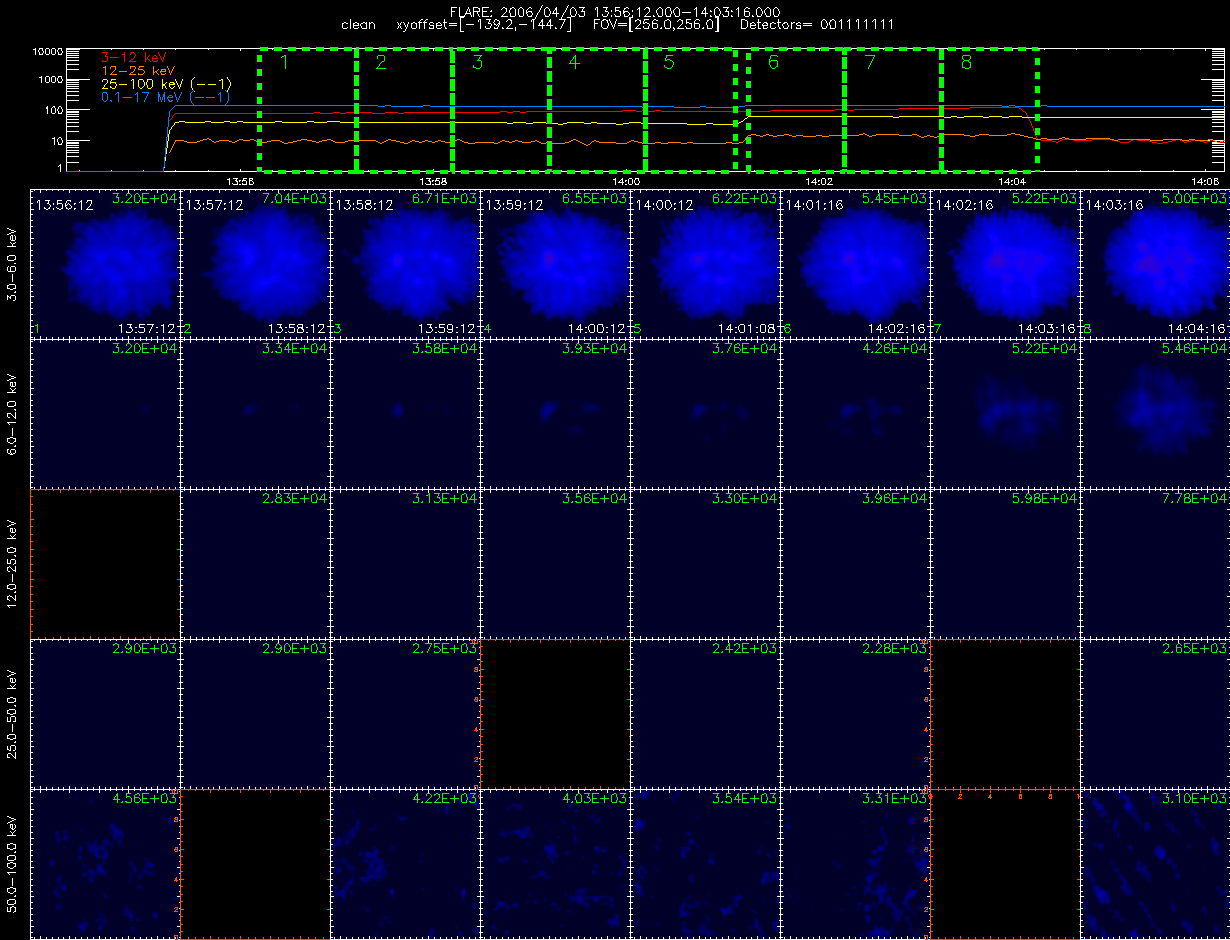Click the peak value '6.71E+03'

tap(445, 198)
